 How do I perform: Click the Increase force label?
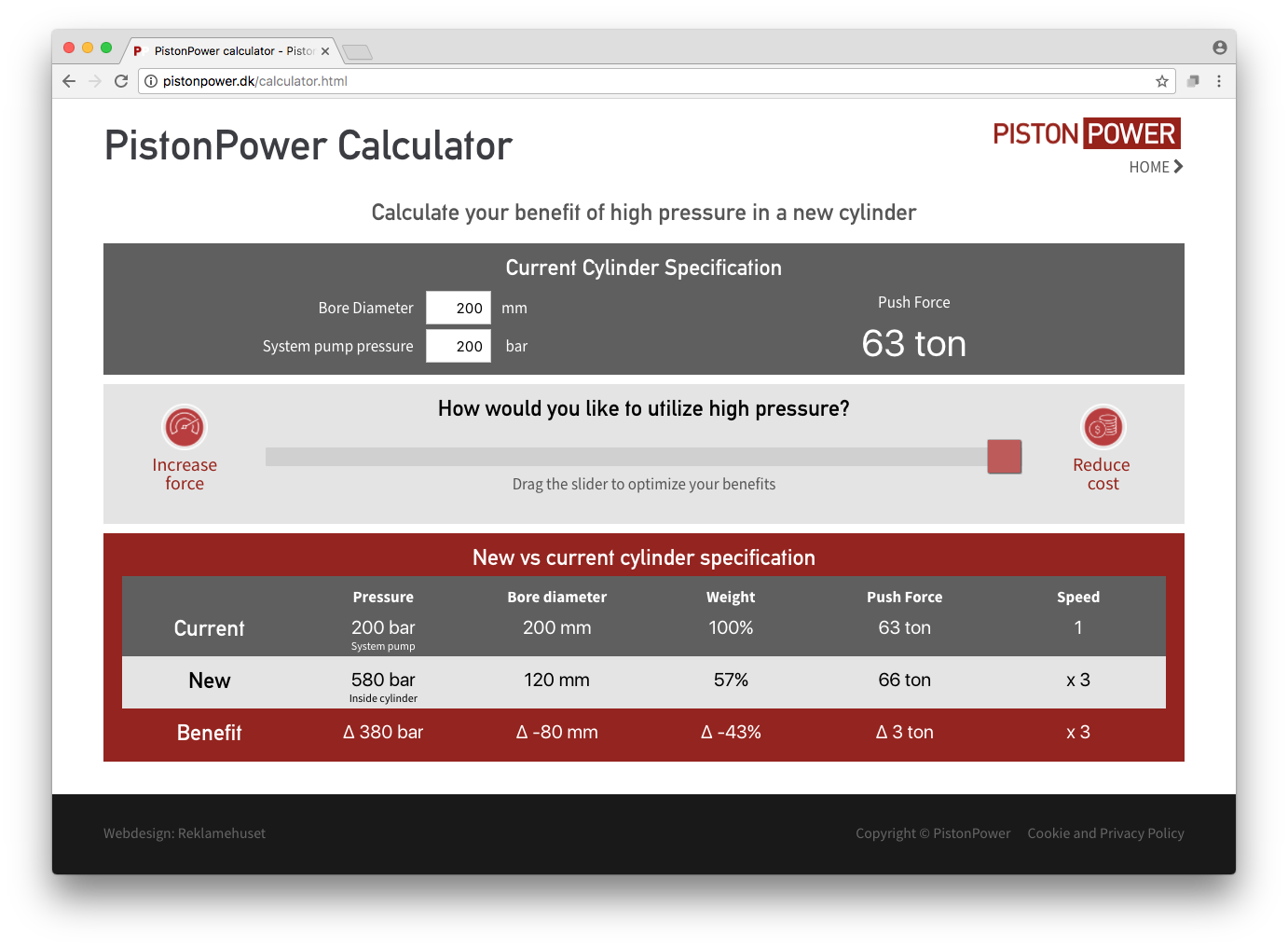(x=185, y=474)
